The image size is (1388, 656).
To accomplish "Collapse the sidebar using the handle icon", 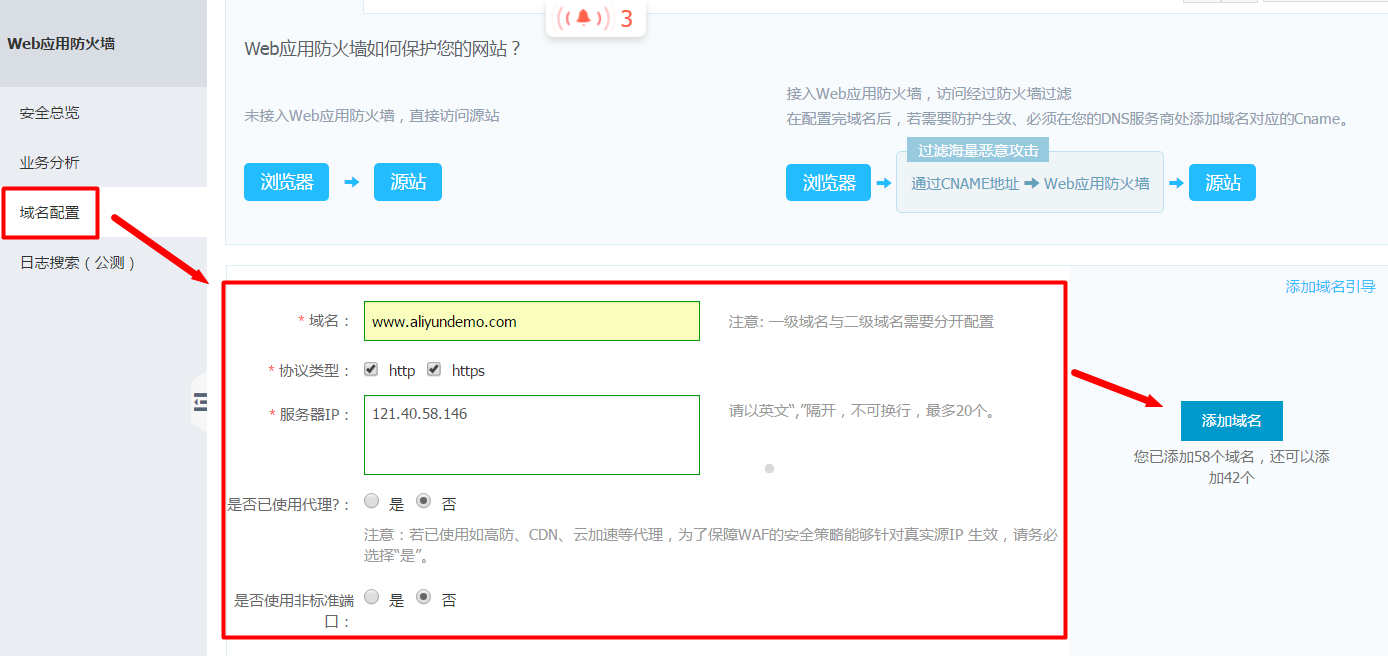I will 201,402.
